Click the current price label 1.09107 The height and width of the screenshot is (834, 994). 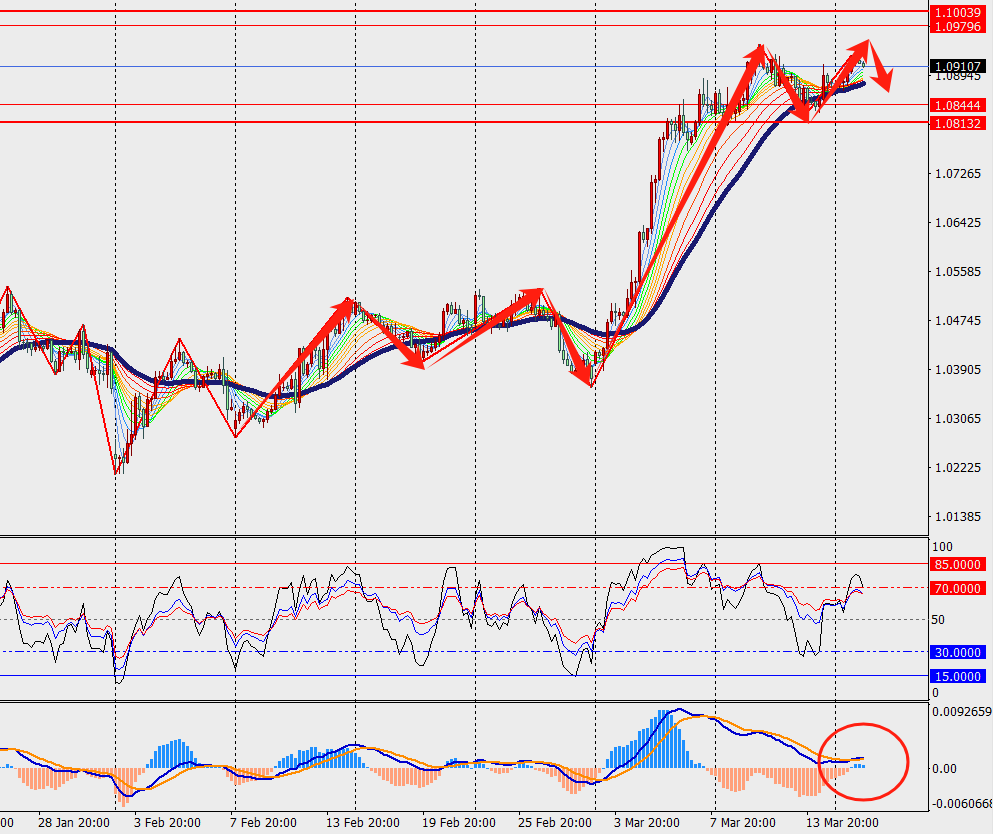click(958, 67)
